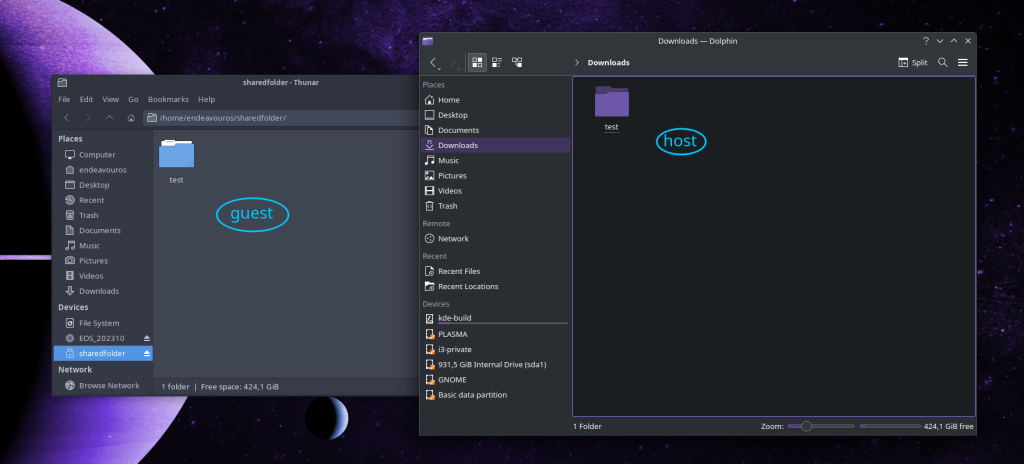Viewport: 1024px width, 464px height.
Task: Eject the EOS_202310 device in Thunar
Action: (x=147, y=339)
